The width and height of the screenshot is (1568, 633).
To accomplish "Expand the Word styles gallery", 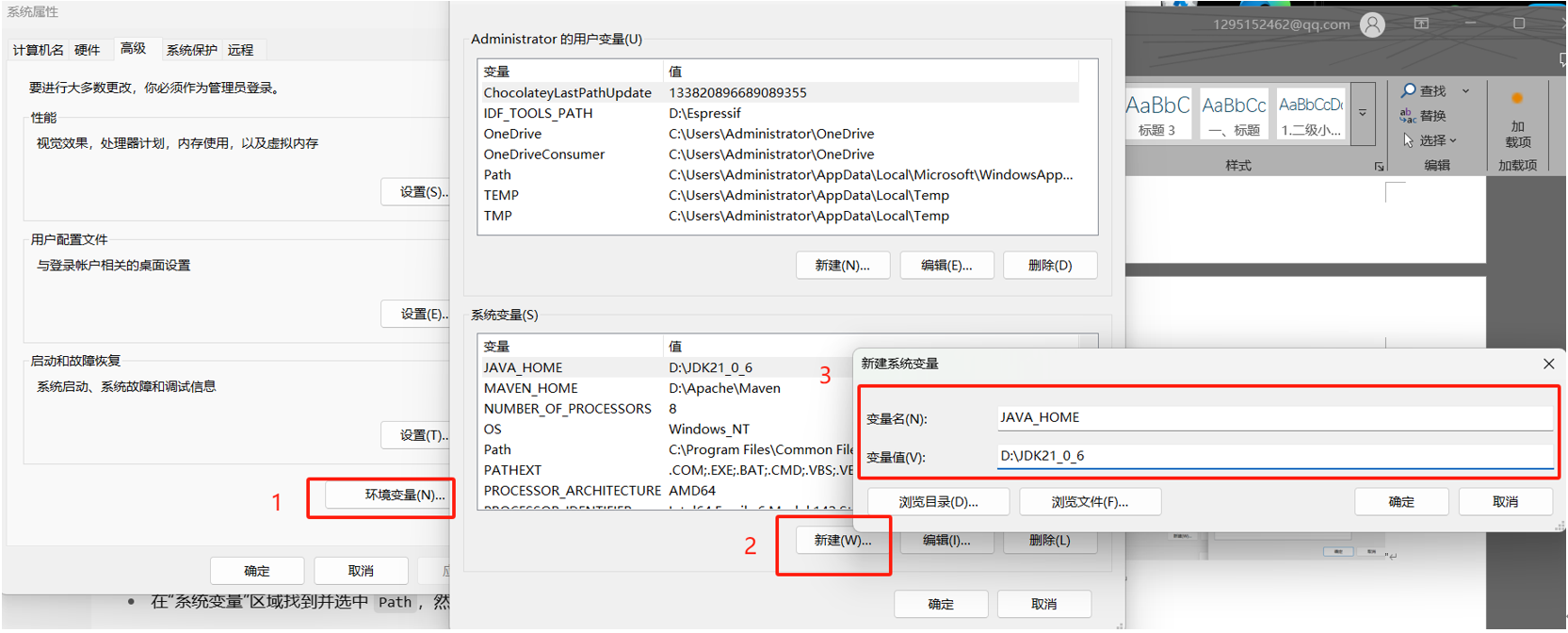I will click(1363, 113).
